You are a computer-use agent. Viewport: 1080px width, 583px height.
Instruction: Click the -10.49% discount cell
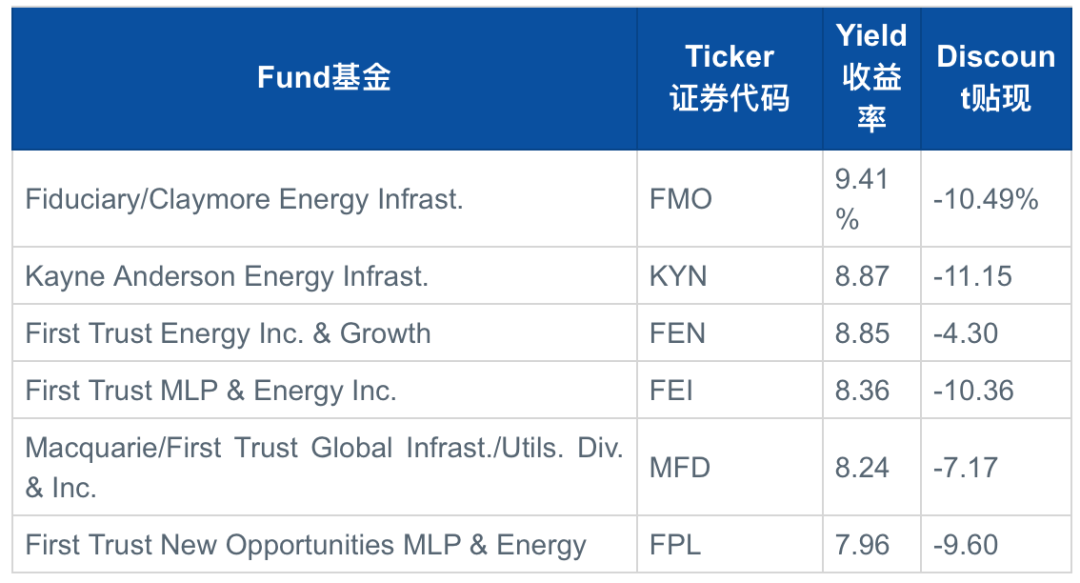pos(996,198)
